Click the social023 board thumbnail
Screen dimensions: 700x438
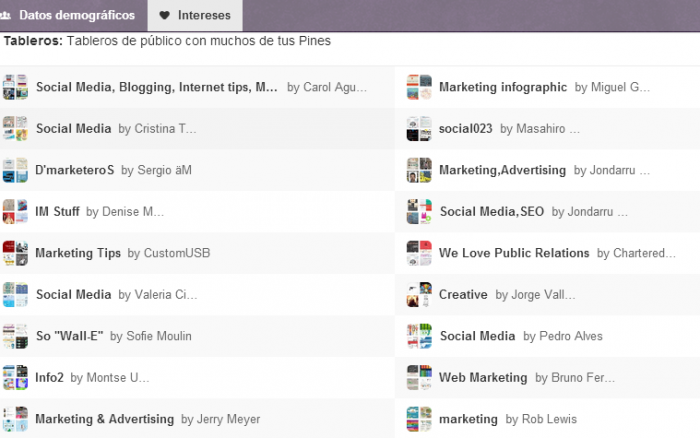click(419, 129)
